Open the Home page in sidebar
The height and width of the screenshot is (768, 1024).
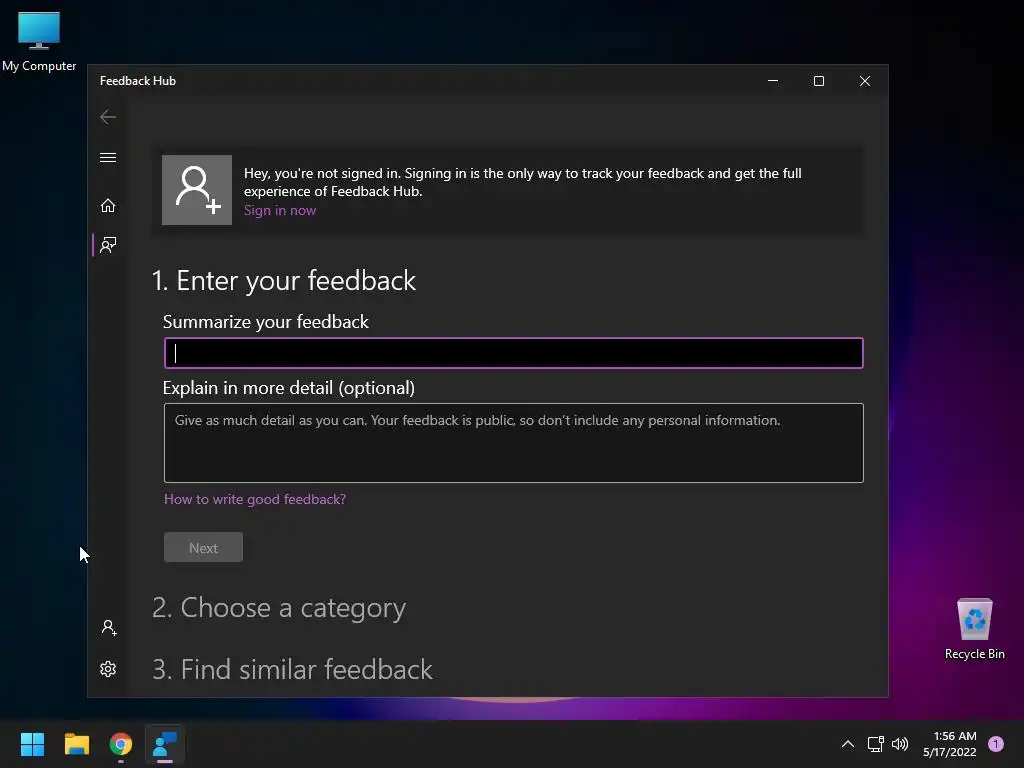coord(108,206)
